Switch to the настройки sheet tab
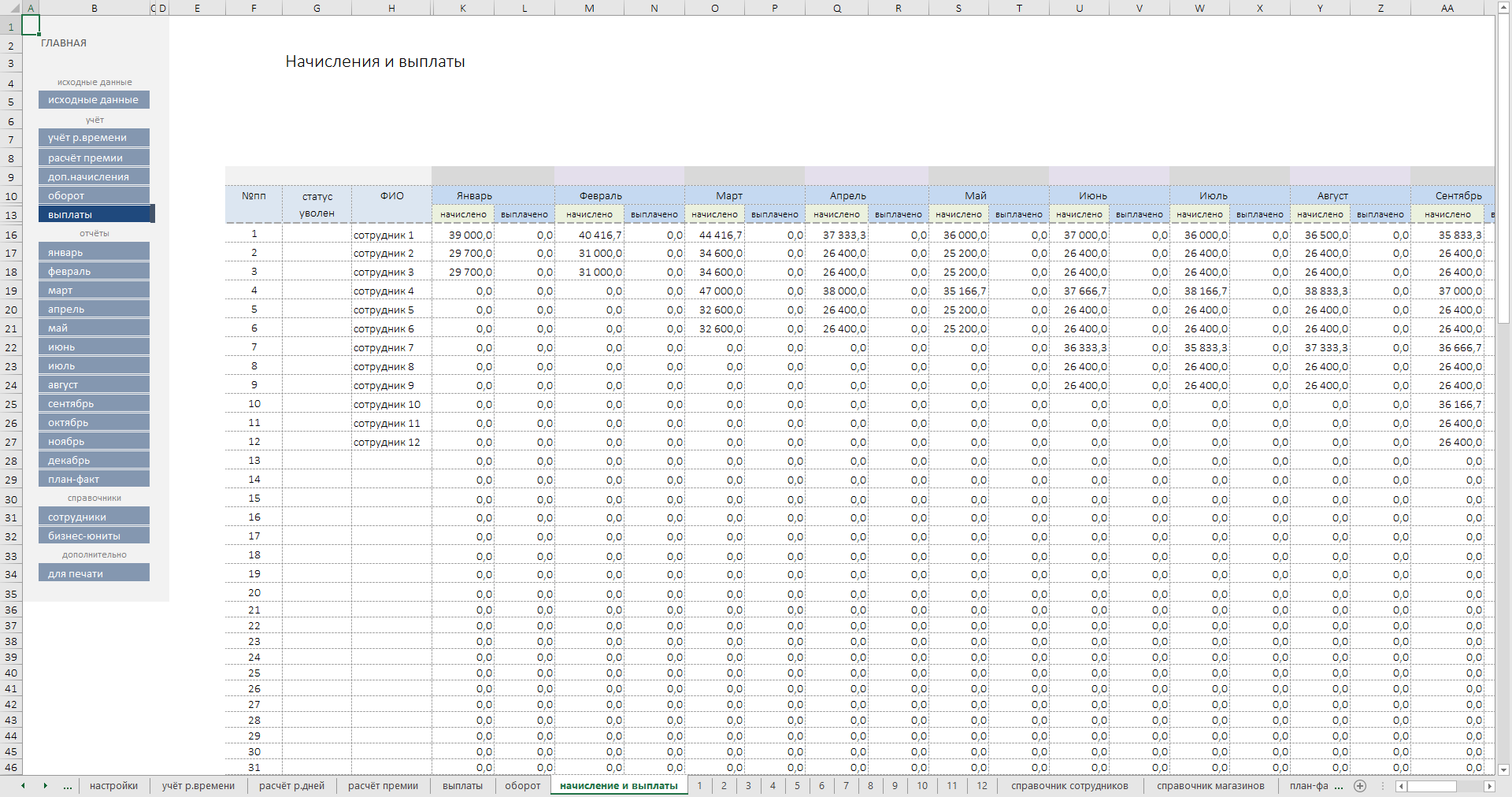1512x797 pixels. (x=113, y=786)
